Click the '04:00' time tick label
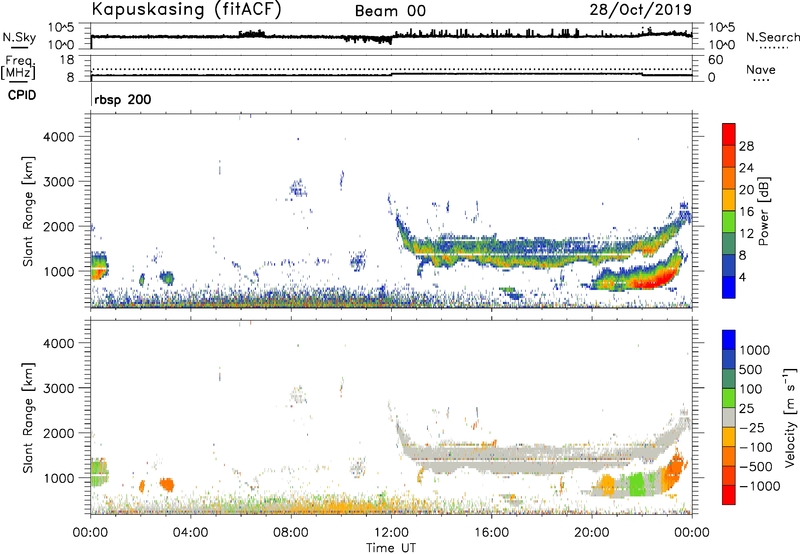800x554 pixels. 190,533
